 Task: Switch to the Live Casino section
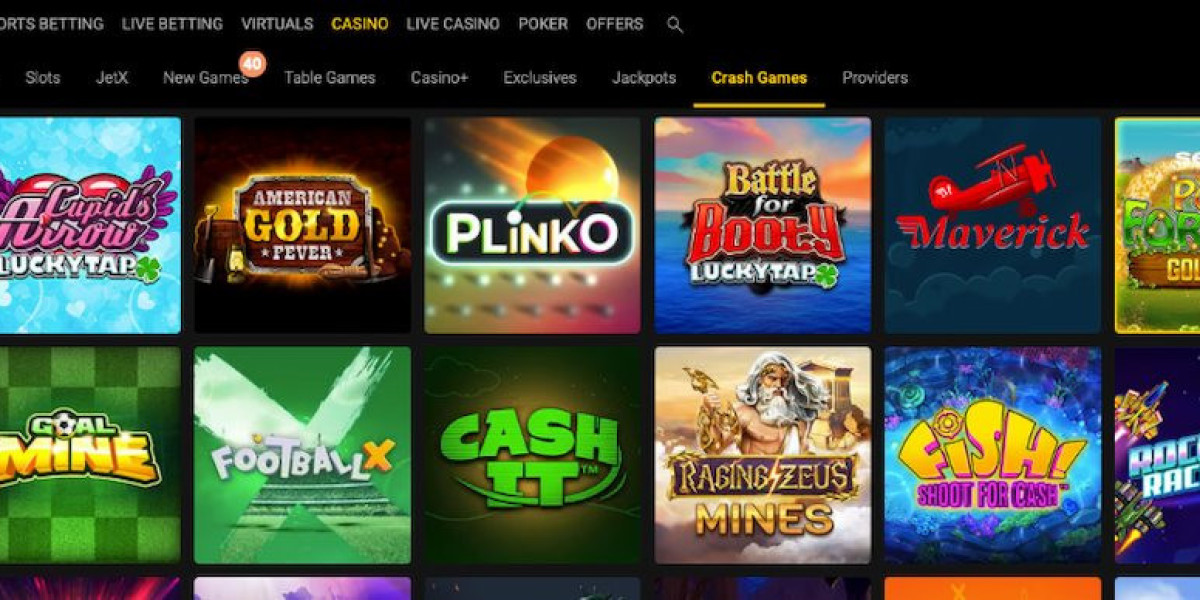tap(453, 24)
